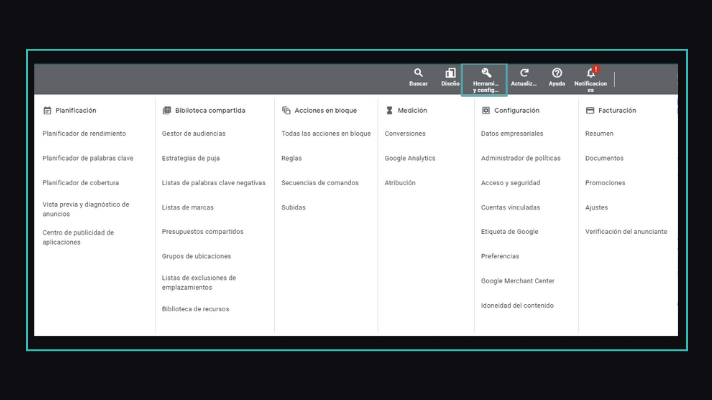
Task: Open Promociones under Facturación
Action: click(605, 183)
